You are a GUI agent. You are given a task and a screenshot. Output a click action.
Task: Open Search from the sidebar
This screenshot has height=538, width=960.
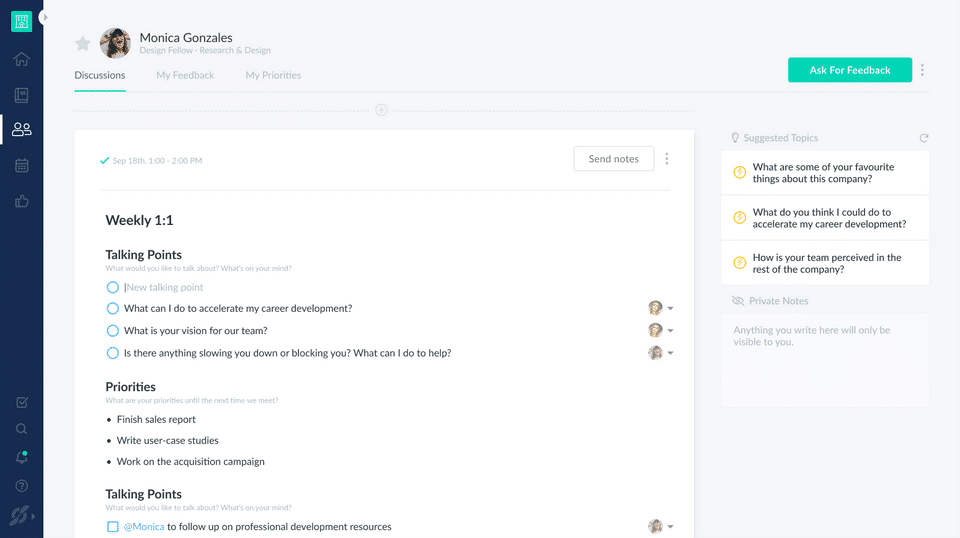pyautogui.click(x=22, y=429)
